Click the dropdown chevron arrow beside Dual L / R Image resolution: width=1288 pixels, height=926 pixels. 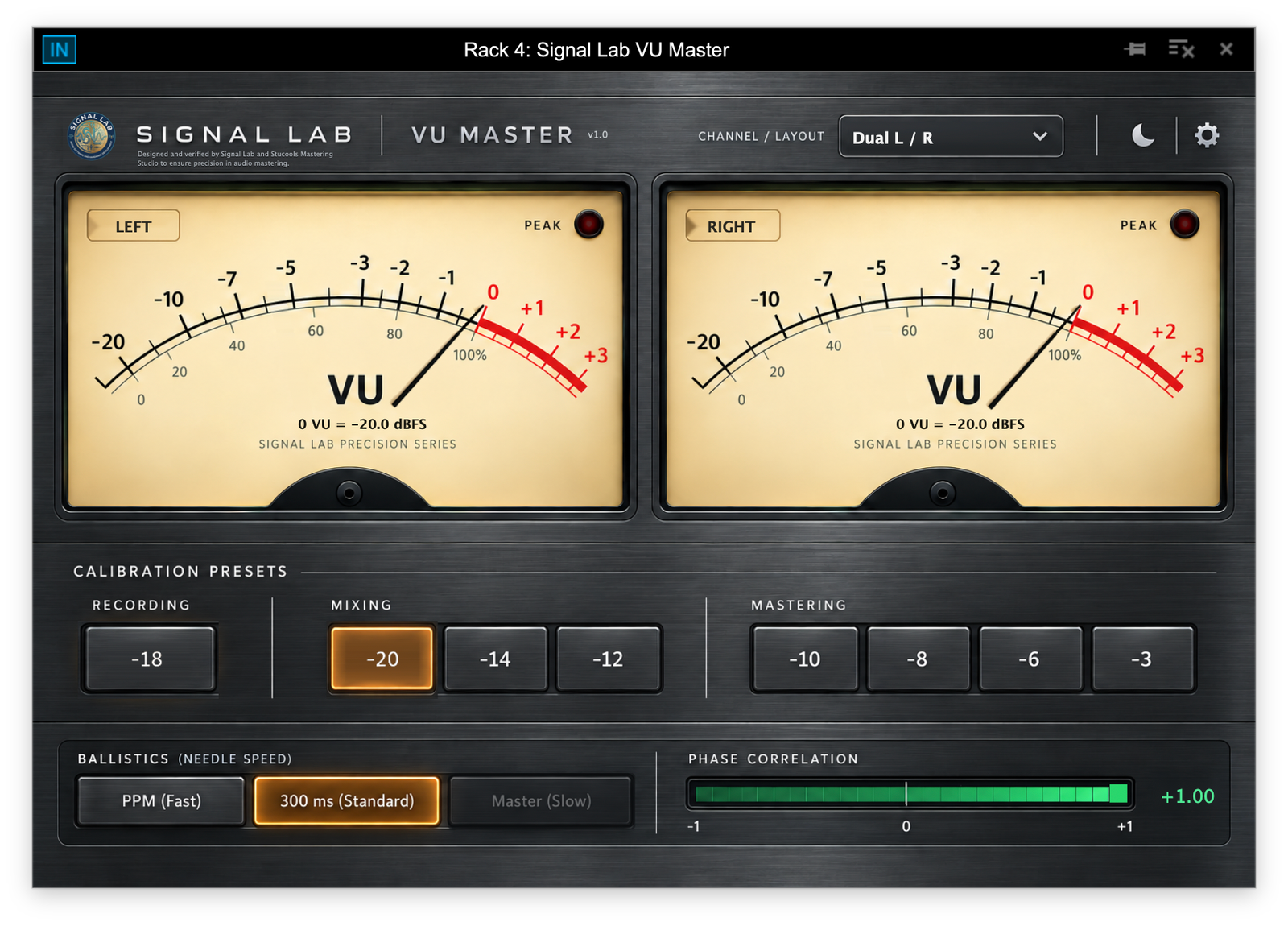[1039, 137]
